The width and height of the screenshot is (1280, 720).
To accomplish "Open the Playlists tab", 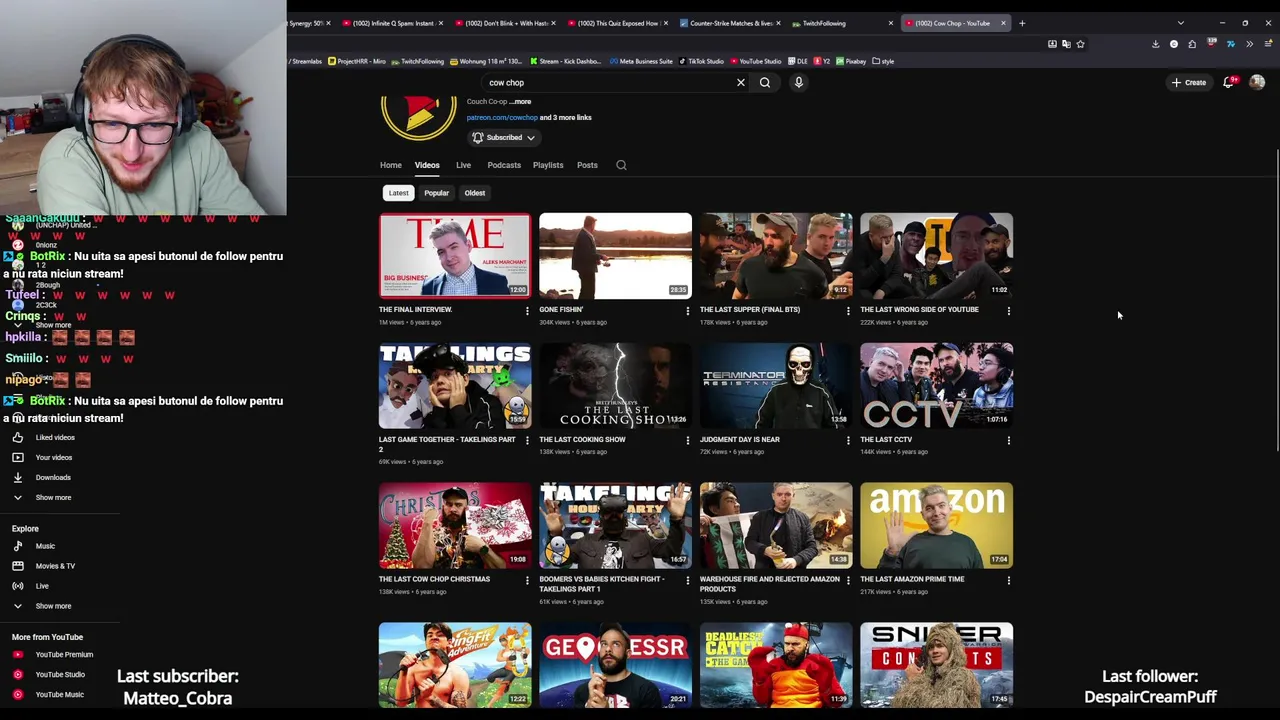I will point(548,165).
